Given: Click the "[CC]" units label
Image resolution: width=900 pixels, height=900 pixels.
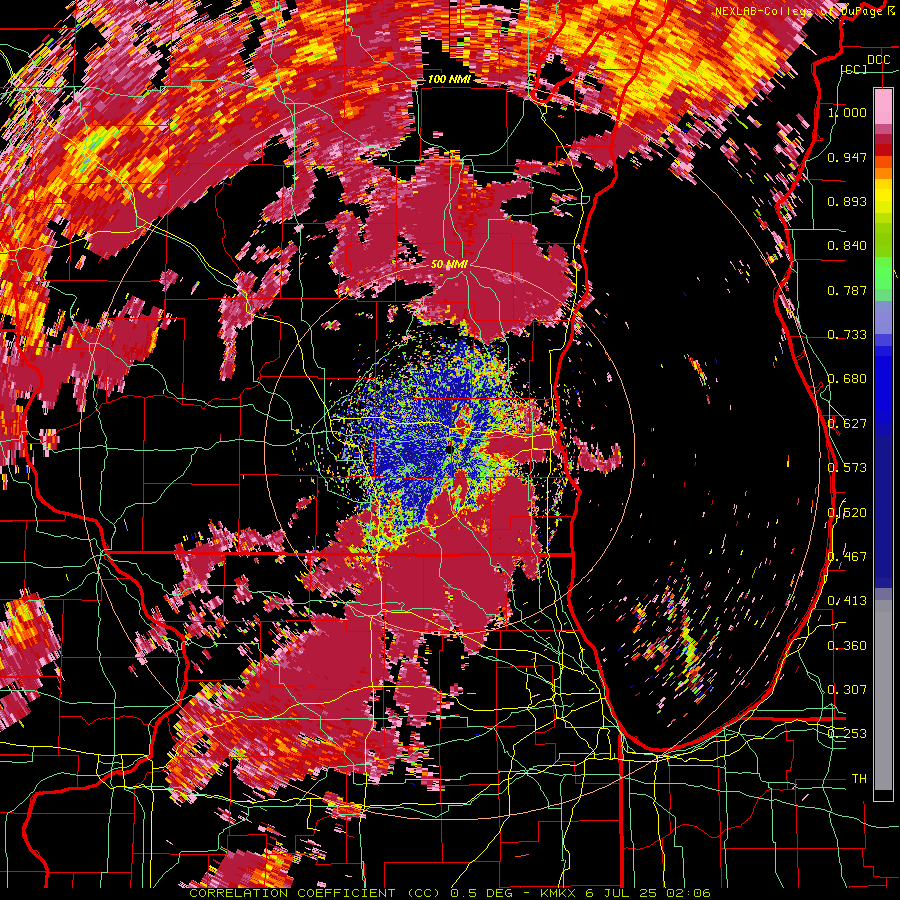Looking at the screenshot, I should pos(854,69).
